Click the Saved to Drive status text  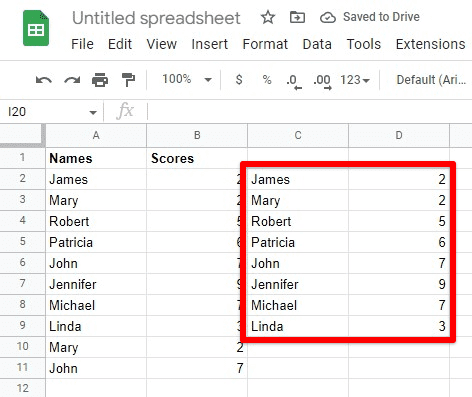(381, 17)
